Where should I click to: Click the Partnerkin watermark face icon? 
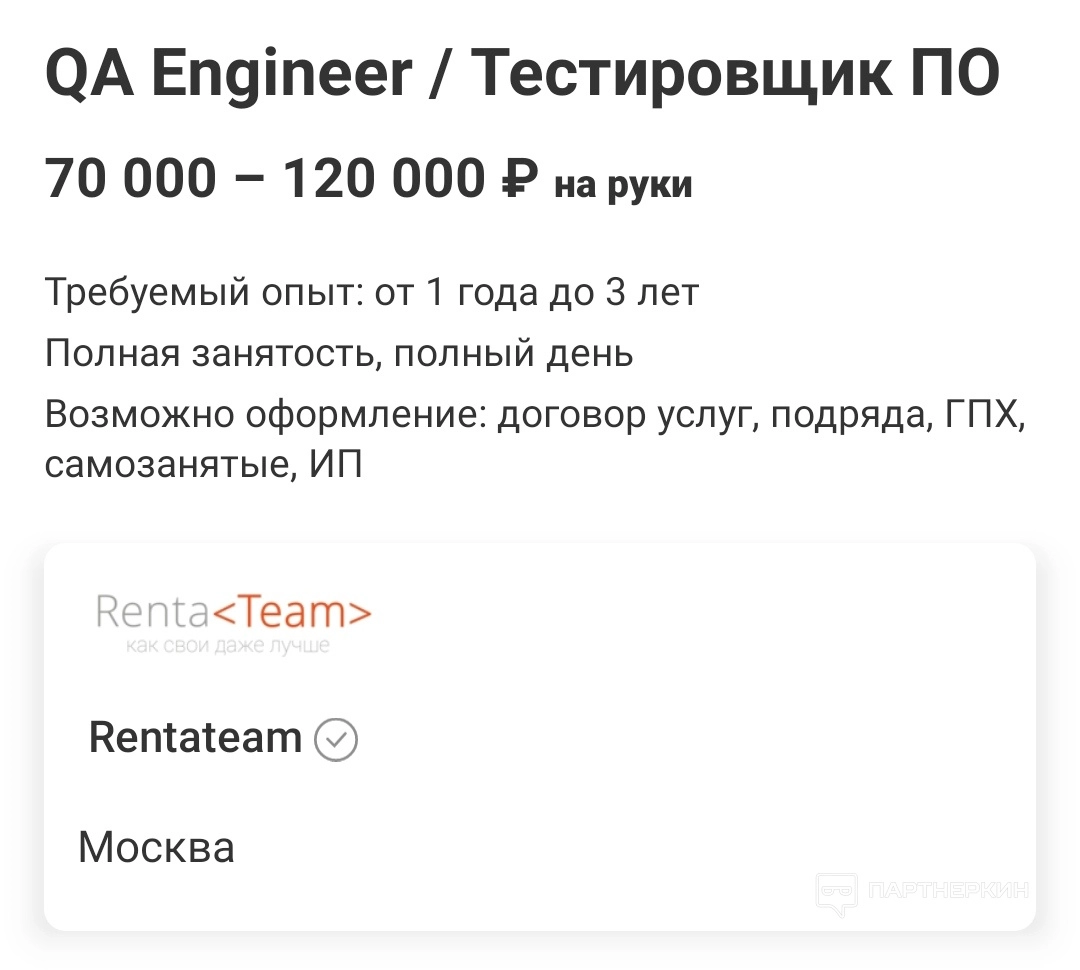click(837, 892)
